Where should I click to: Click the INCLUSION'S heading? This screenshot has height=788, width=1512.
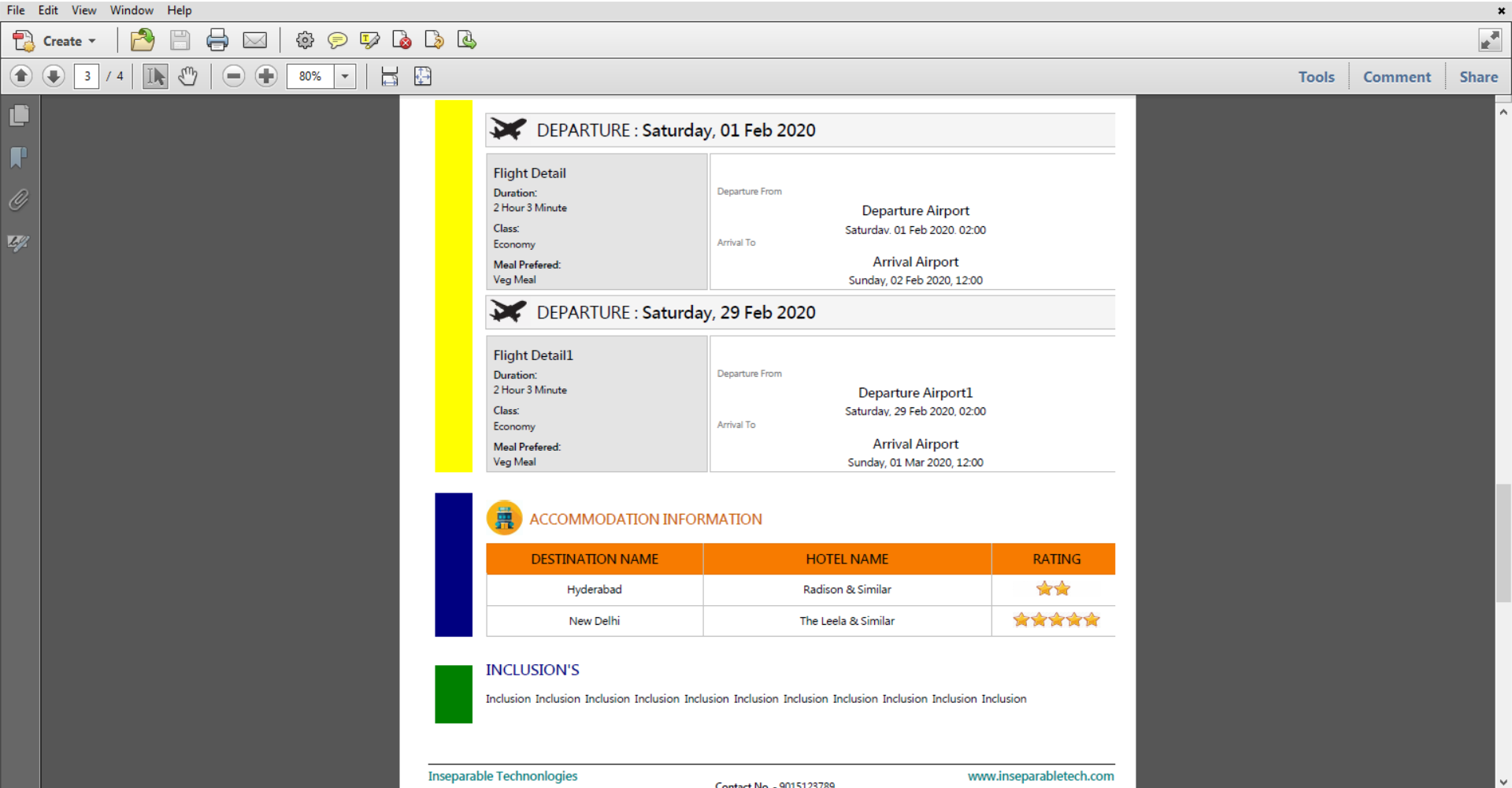[532, 670]
